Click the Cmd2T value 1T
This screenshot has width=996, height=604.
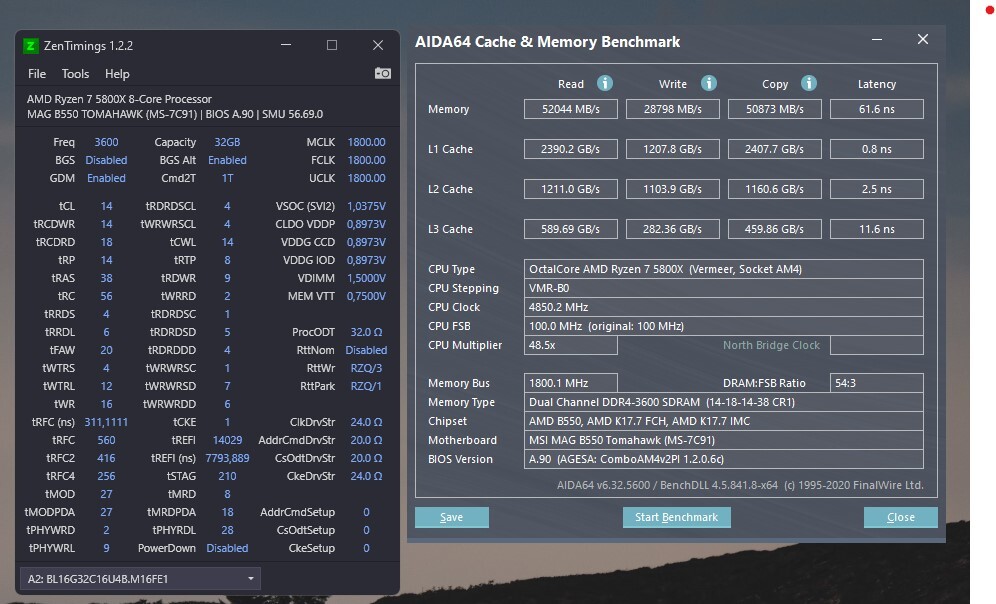(x=227, y=178)
